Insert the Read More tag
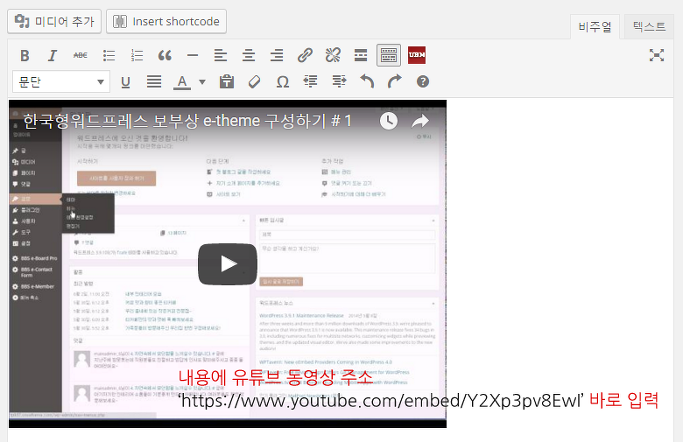 click(361, 55)
